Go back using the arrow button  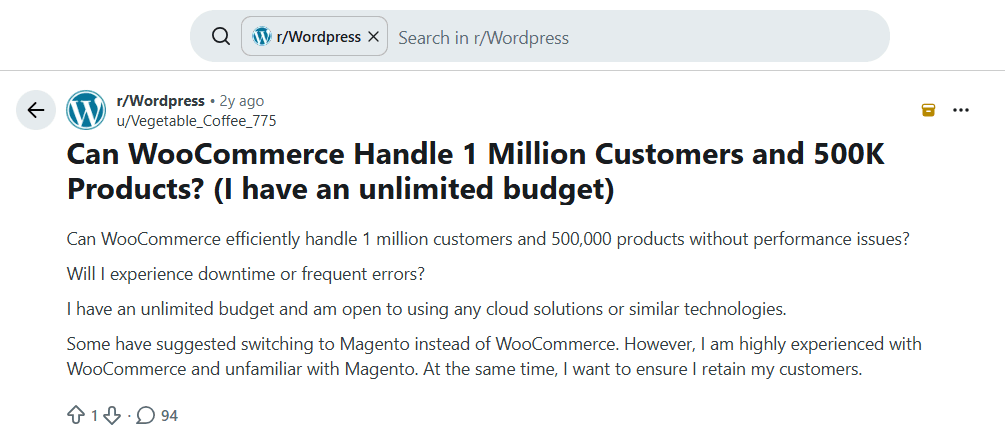click(x=36, y=110)
